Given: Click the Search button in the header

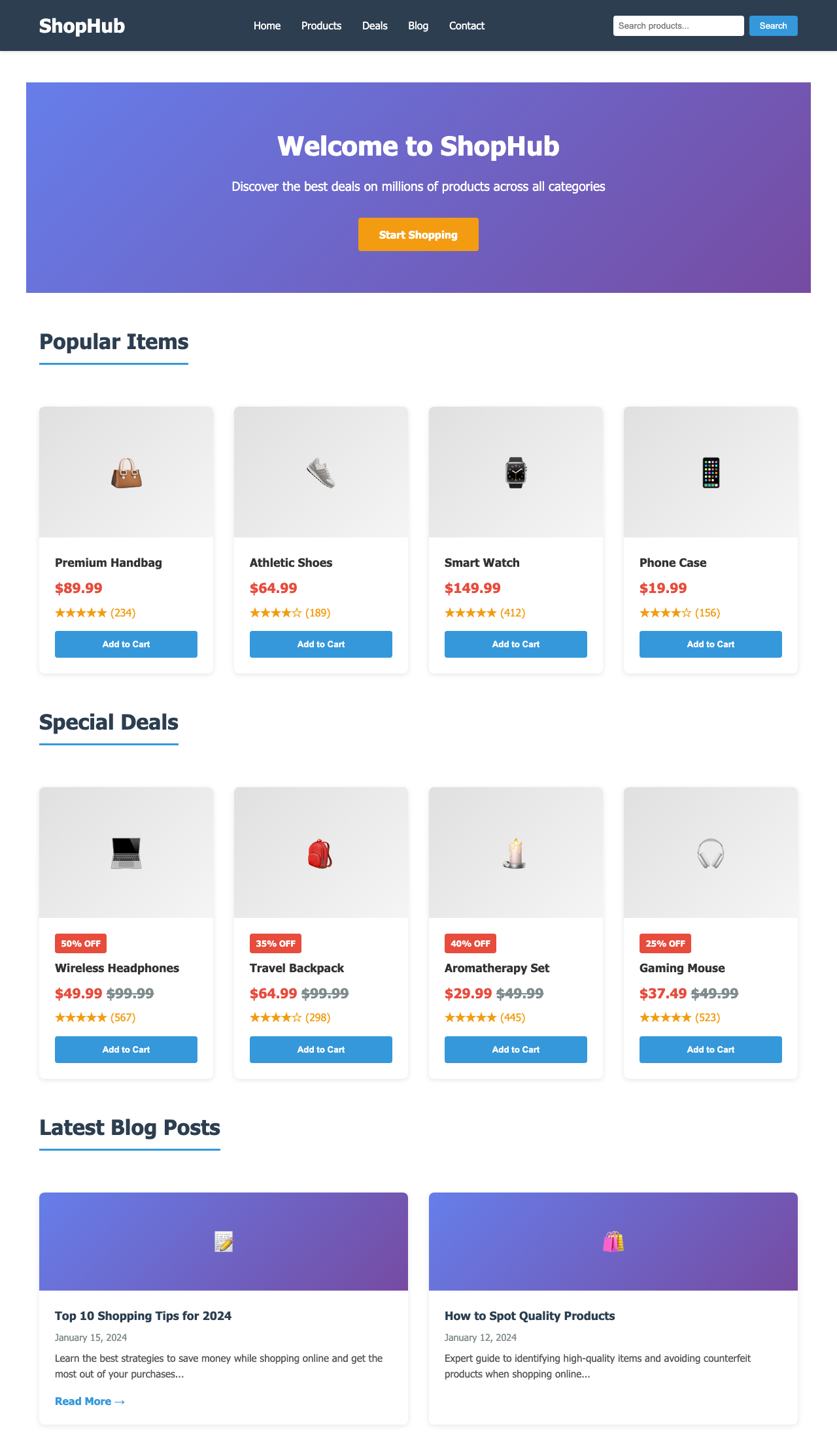Looking at the screenshot, I should point(773,25).
